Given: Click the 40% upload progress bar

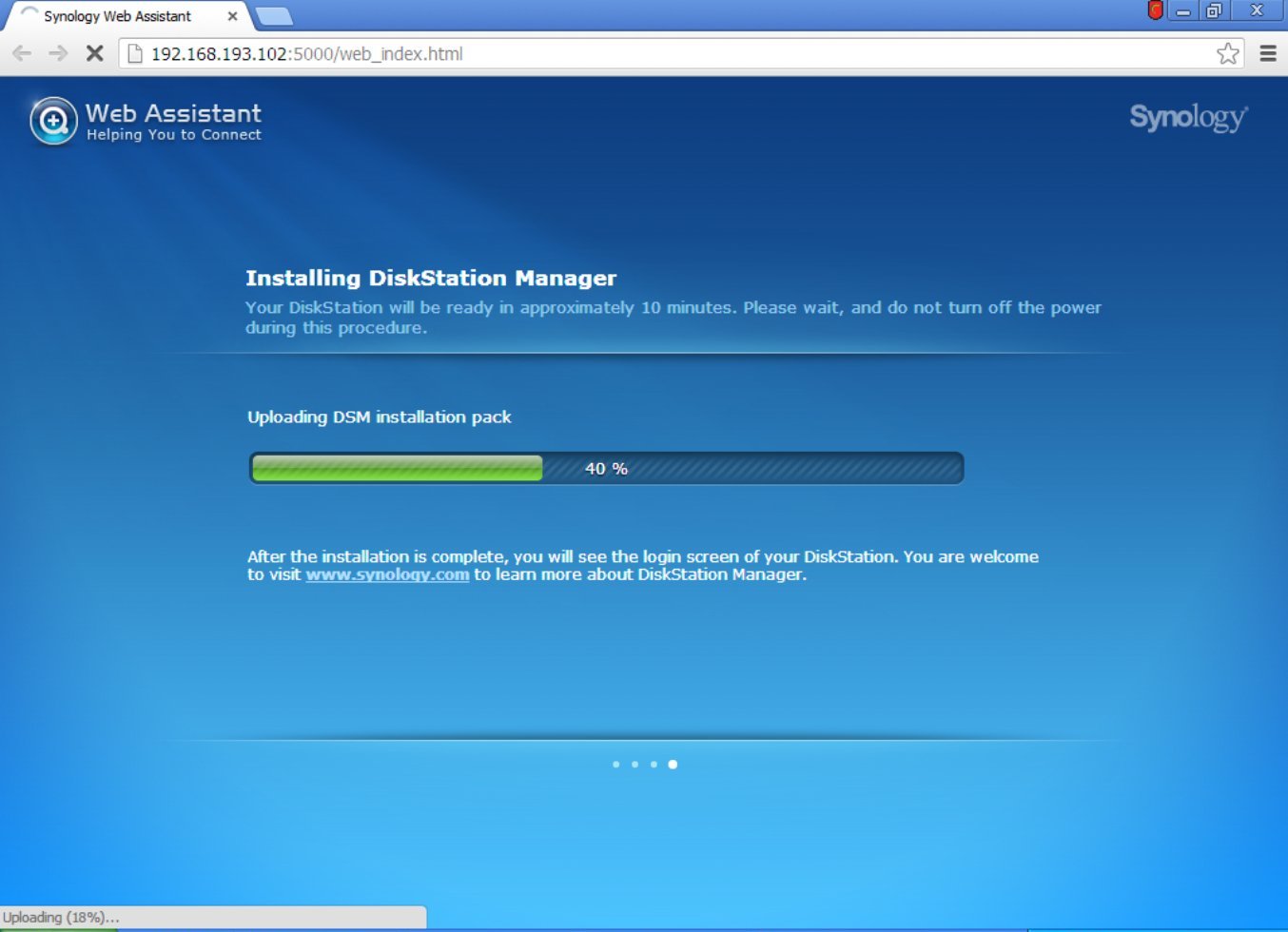Looking at the screenshot, I should click(605, 468).
